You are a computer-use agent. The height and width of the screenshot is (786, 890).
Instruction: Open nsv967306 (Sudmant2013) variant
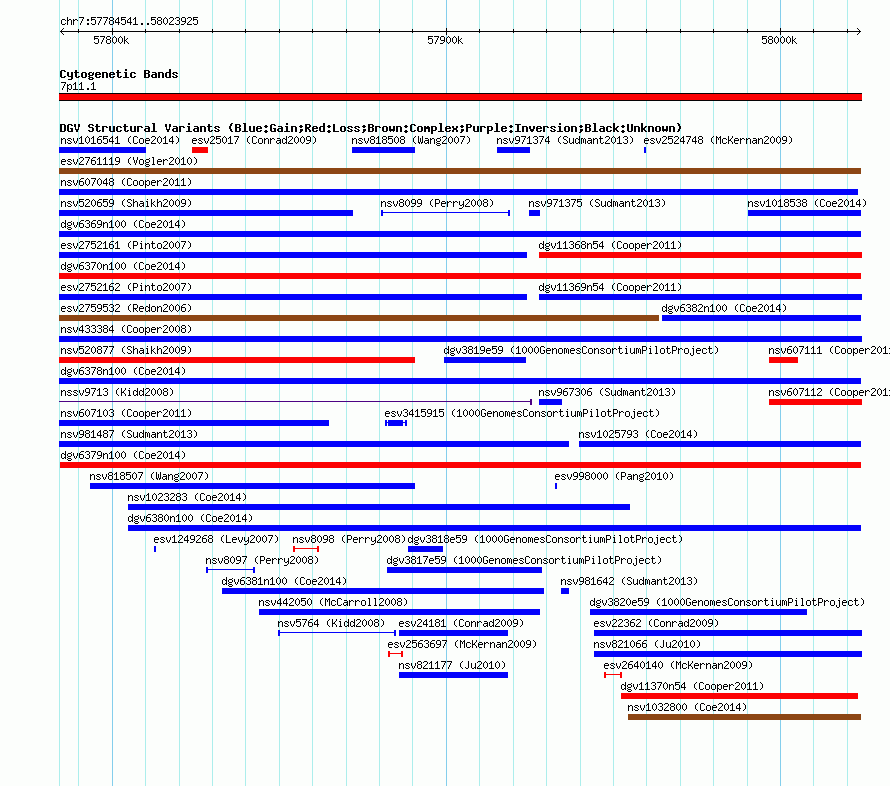tap(550, 402)
